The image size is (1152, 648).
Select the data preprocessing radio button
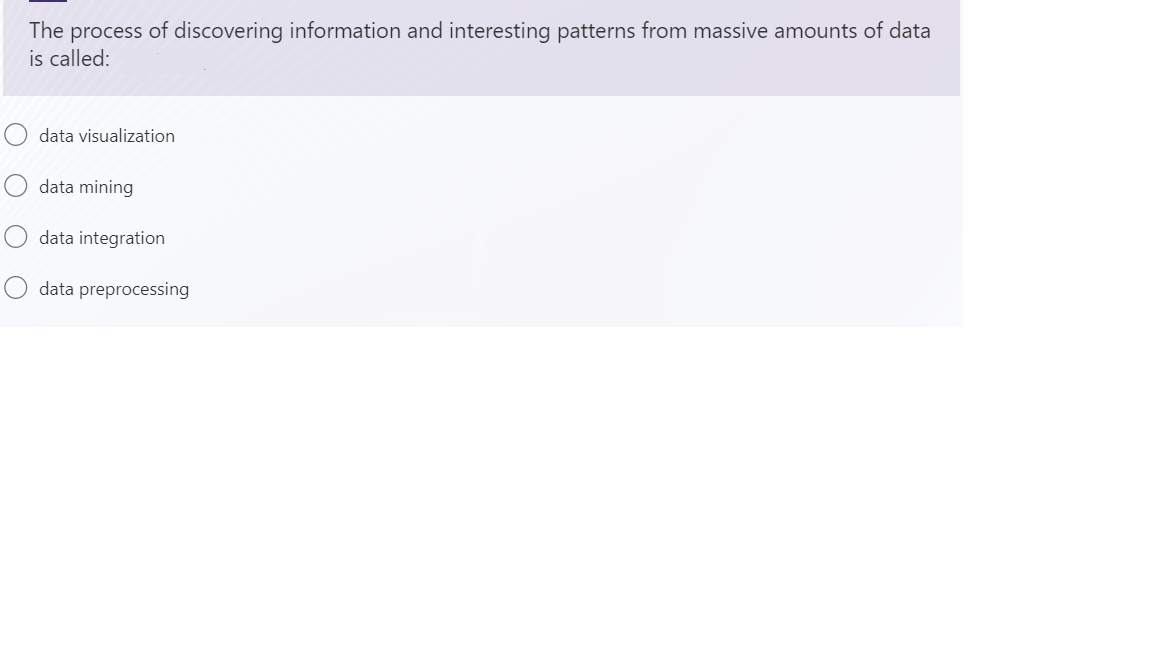coord(15,286)
